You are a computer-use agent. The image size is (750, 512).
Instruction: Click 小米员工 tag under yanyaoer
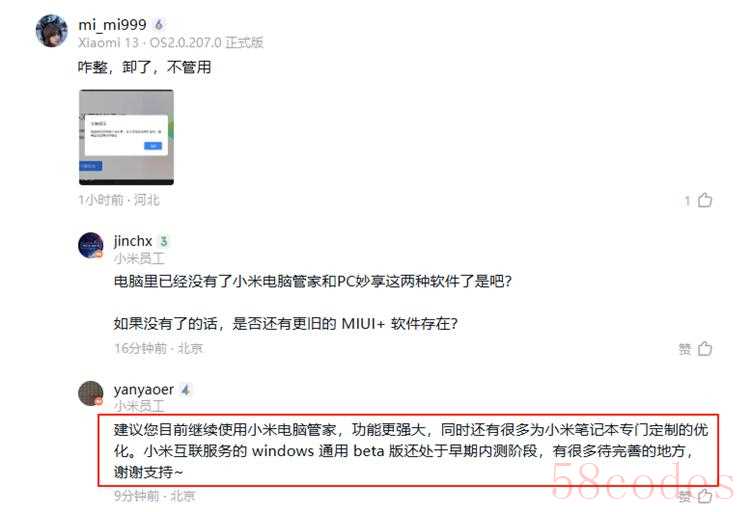(139, 406)
